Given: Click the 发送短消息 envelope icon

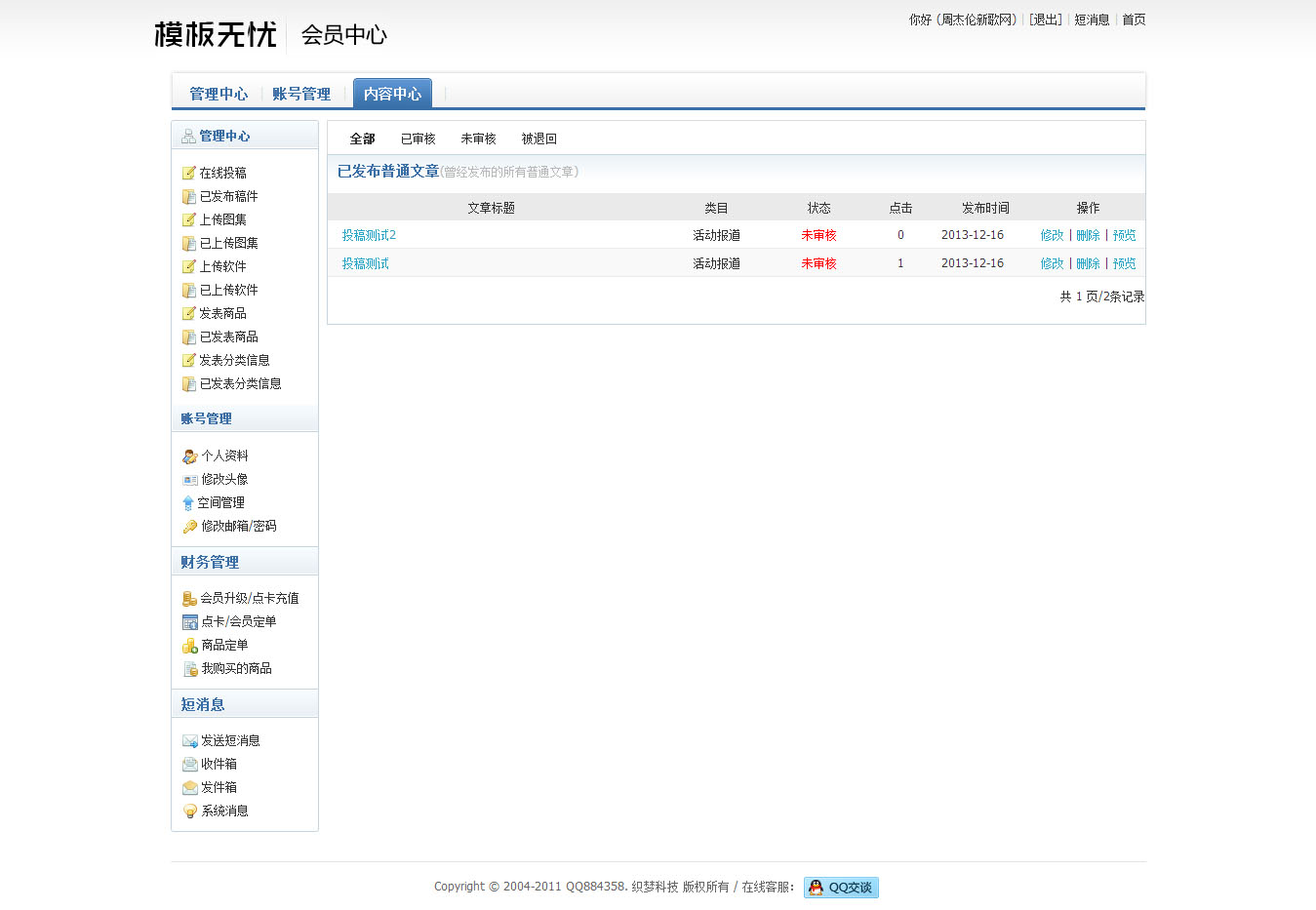Looking at the screenshot, I should pos(190,741).
